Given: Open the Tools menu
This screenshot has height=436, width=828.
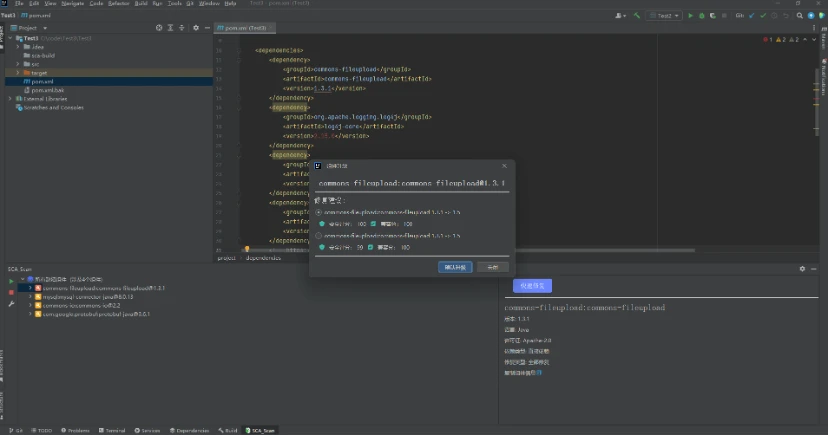Looking at the screenshot, I should [x=174, y=3].
